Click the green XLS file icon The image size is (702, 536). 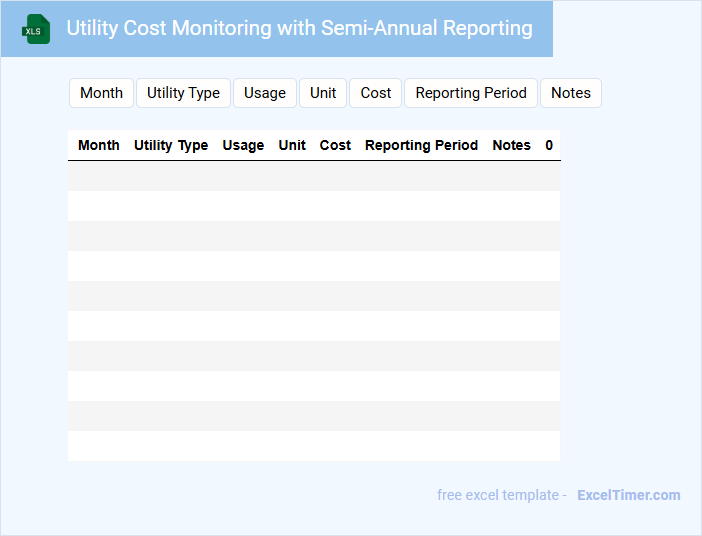point(36,29)
